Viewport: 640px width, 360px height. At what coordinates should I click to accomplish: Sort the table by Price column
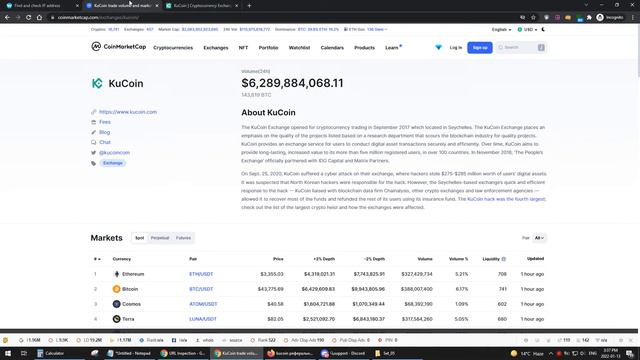click(278, 259)
